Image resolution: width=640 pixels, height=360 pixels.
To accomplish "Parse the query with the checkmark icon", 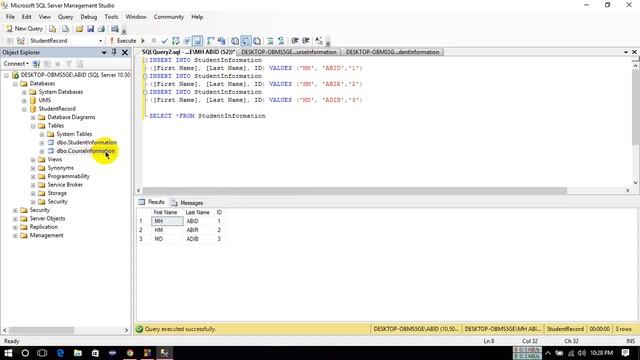I will tap(164, 41).
